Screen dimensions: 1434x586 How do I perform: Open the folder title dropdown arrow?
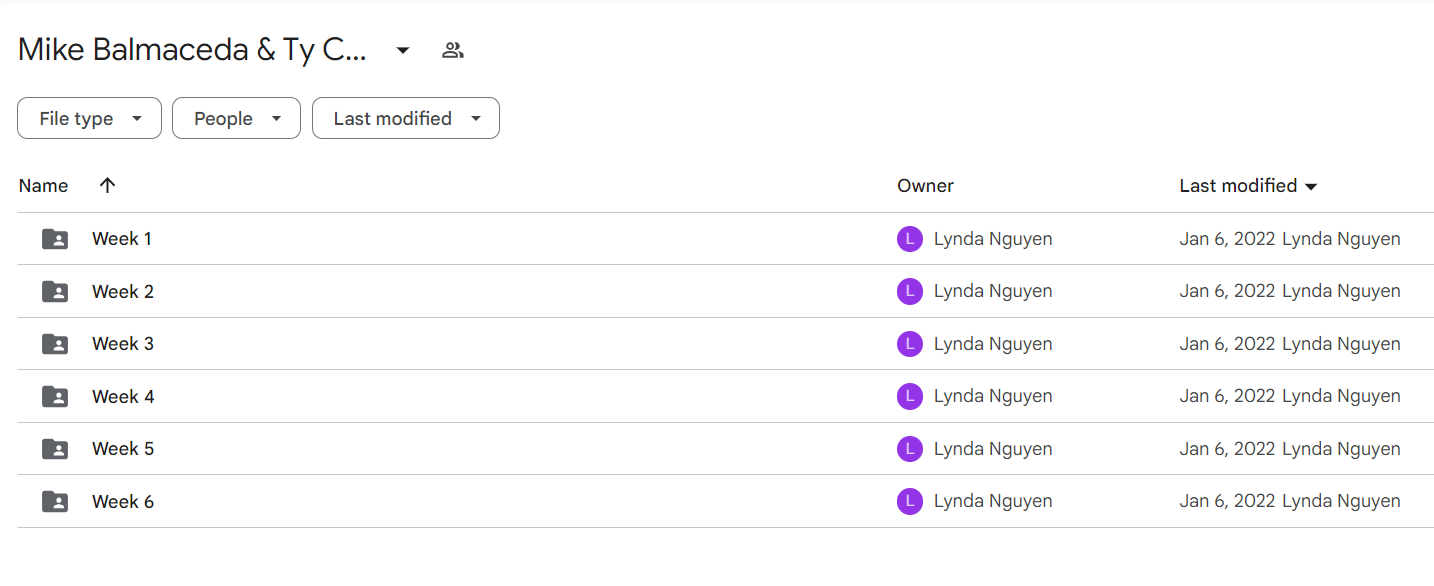(403, 50)
